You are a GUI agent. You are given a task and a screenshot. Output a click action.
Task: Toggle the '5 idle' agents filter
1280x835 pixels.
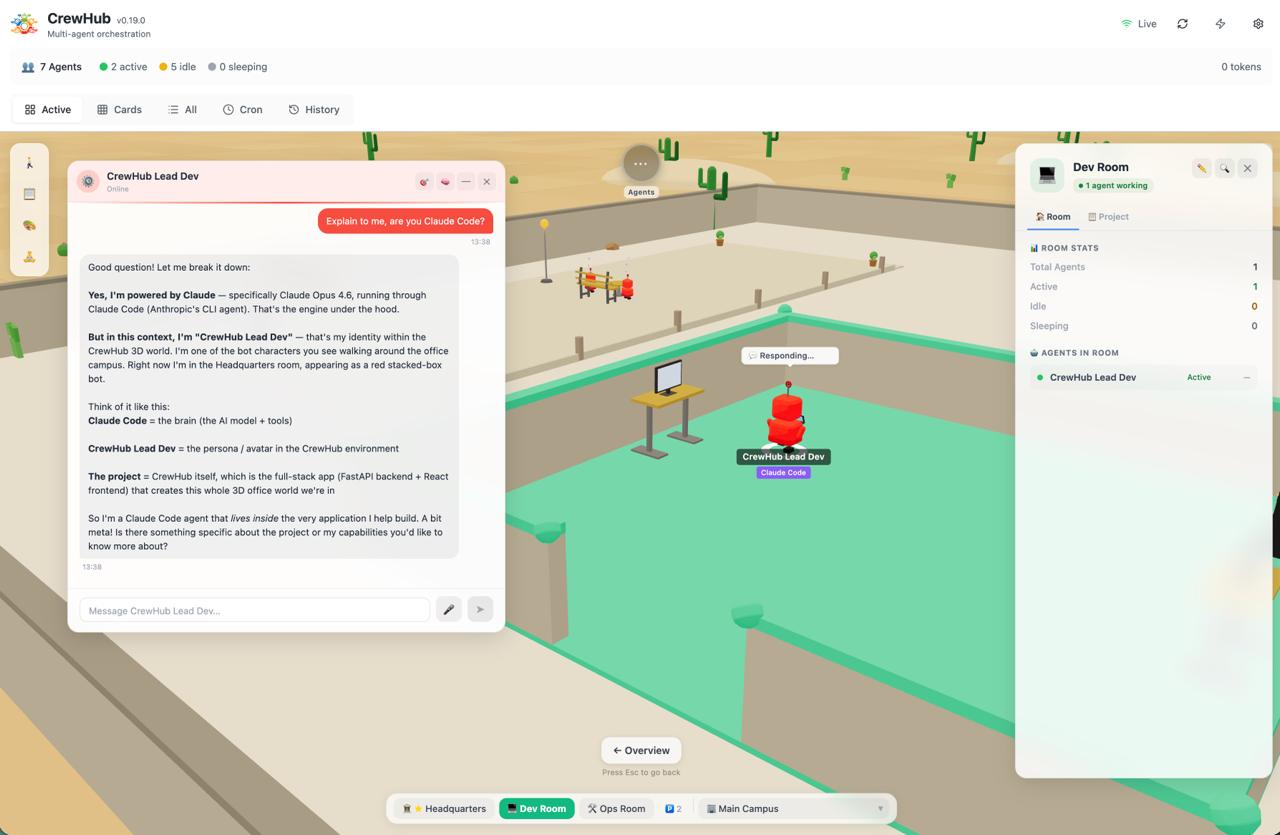177,67
